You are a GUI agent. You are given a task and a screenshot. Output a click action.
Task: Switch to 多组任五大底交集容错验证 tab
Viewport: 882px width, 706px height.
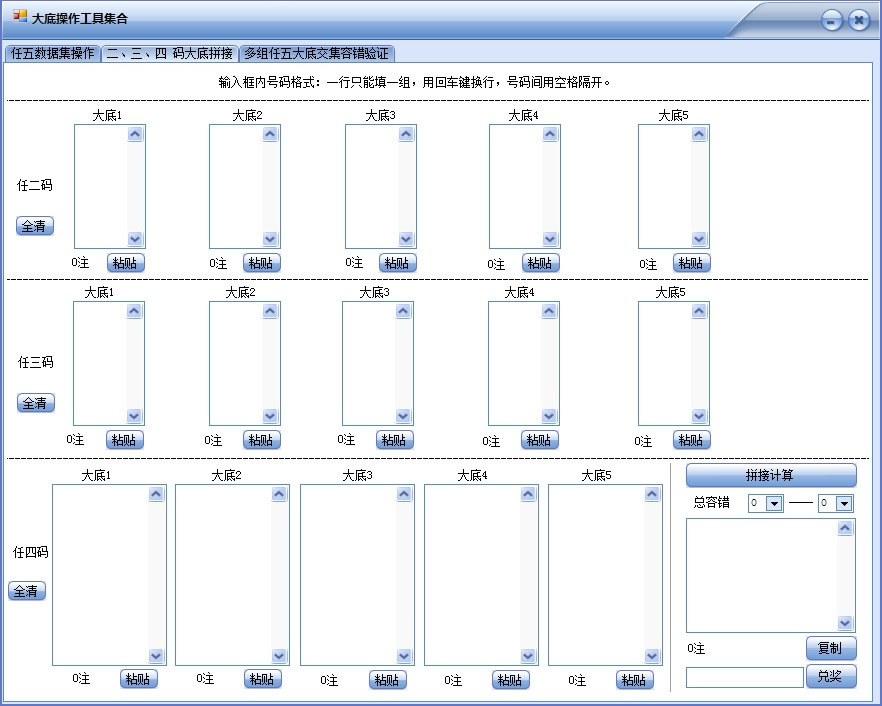316,53
